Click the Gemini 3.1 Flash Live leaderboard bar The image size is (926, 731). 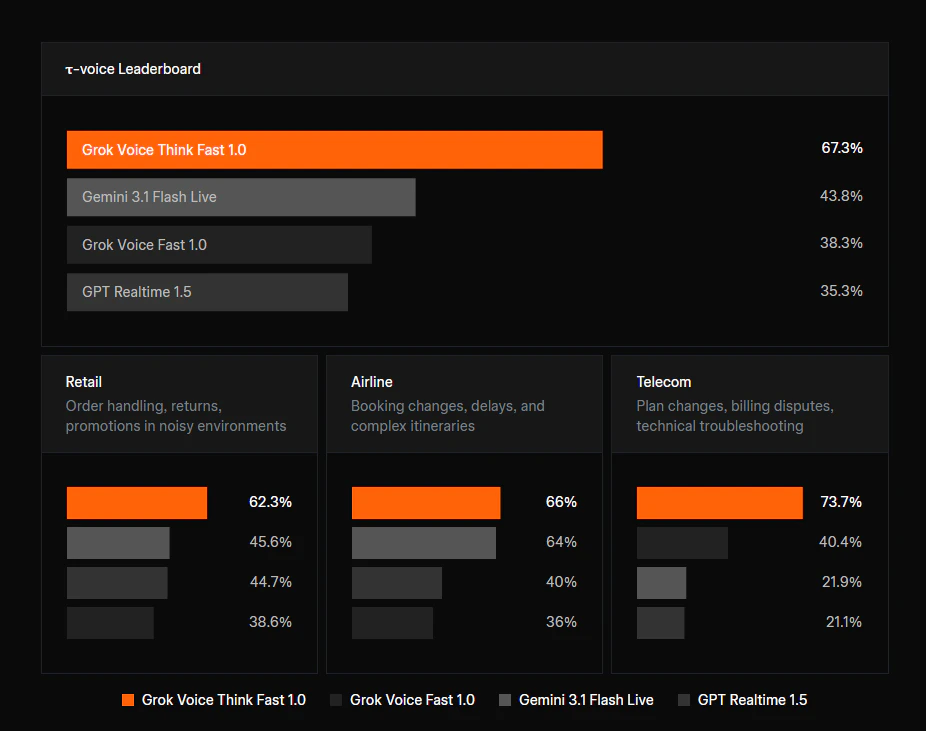[x=240, y=197]
